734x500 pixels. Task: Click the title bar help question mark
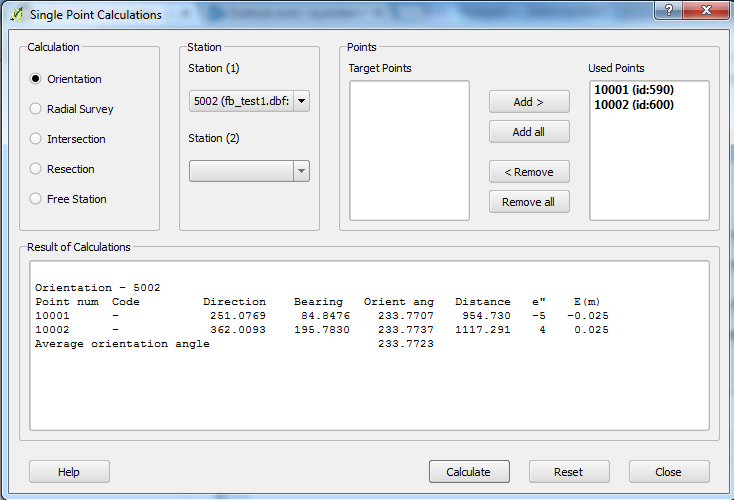click(x=665, y=9)
